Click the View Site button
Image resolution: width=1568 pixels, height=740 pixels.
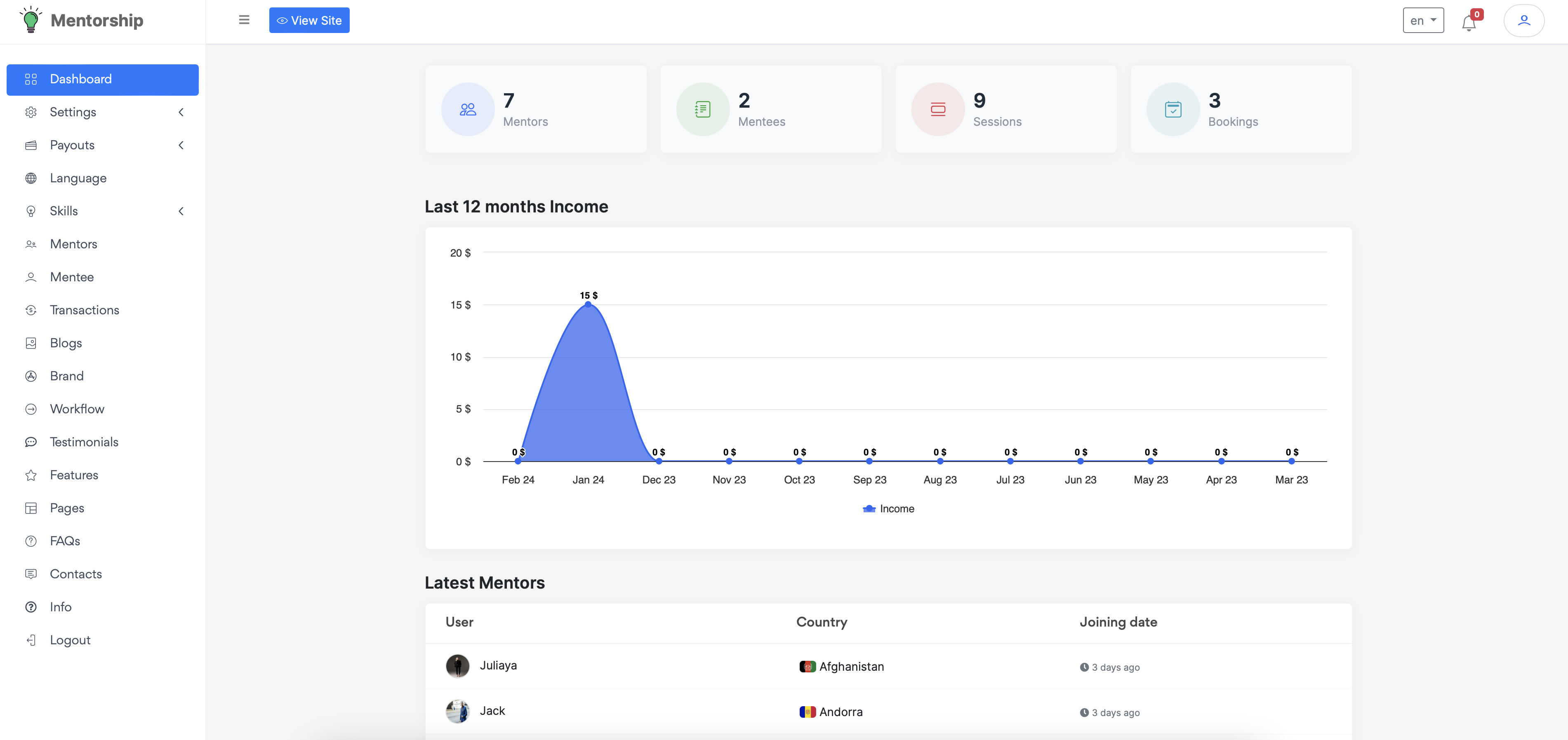308,20
